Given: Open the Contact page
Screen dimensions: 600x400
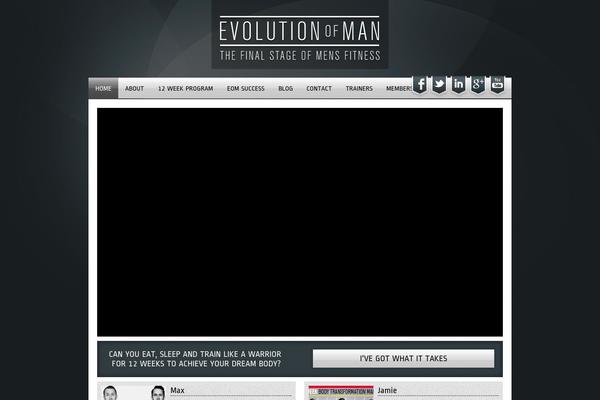Looking at the screenshot, I should (x=319, y=88).
